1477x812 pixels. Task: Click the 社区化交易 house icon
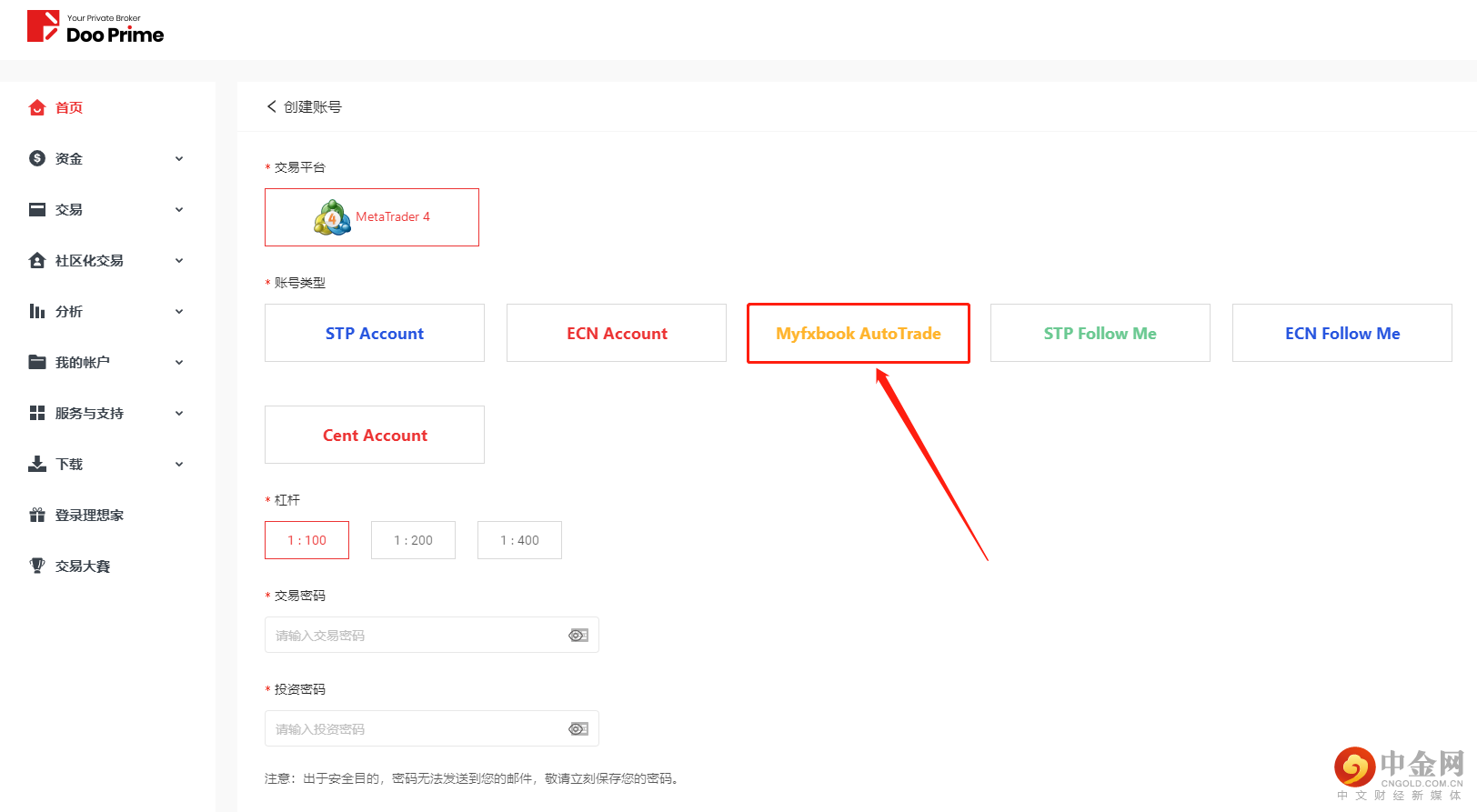point(37,260)
